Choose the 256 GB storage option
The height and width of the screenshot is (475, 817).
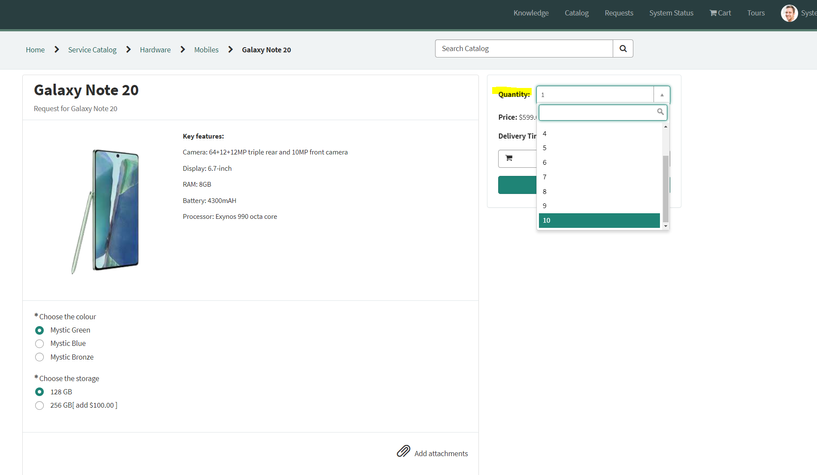39,405
